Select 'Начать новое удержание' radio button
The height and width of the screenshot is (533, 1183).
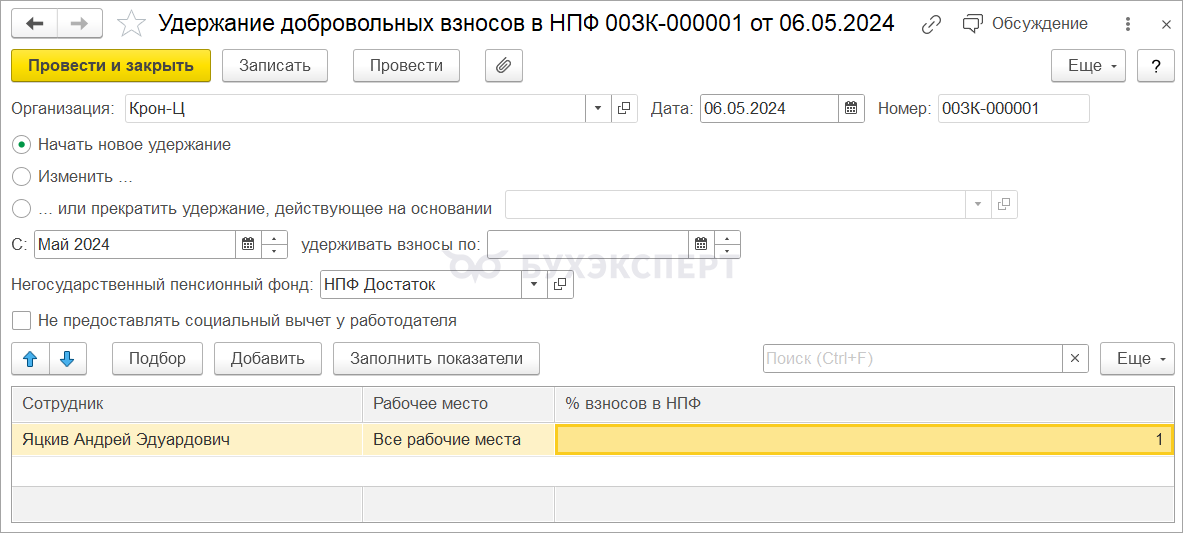[22, 145]
